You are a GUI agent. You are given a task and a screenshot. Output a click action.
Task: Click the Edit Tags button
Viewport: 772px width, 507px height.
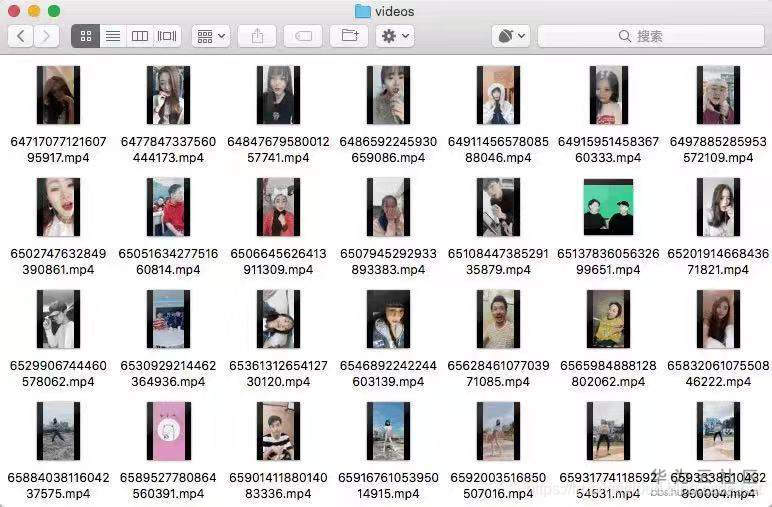(x=303, y=36)
